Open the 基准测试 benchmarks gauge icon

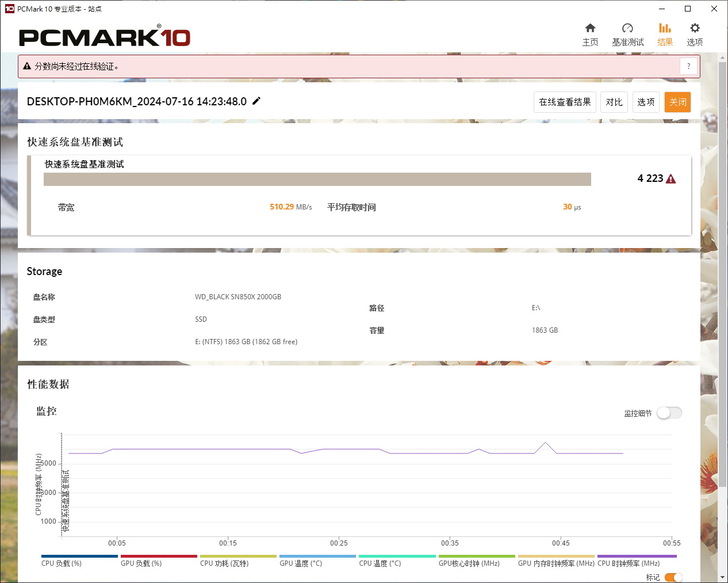pyautogui.click(x=627, y=34)
